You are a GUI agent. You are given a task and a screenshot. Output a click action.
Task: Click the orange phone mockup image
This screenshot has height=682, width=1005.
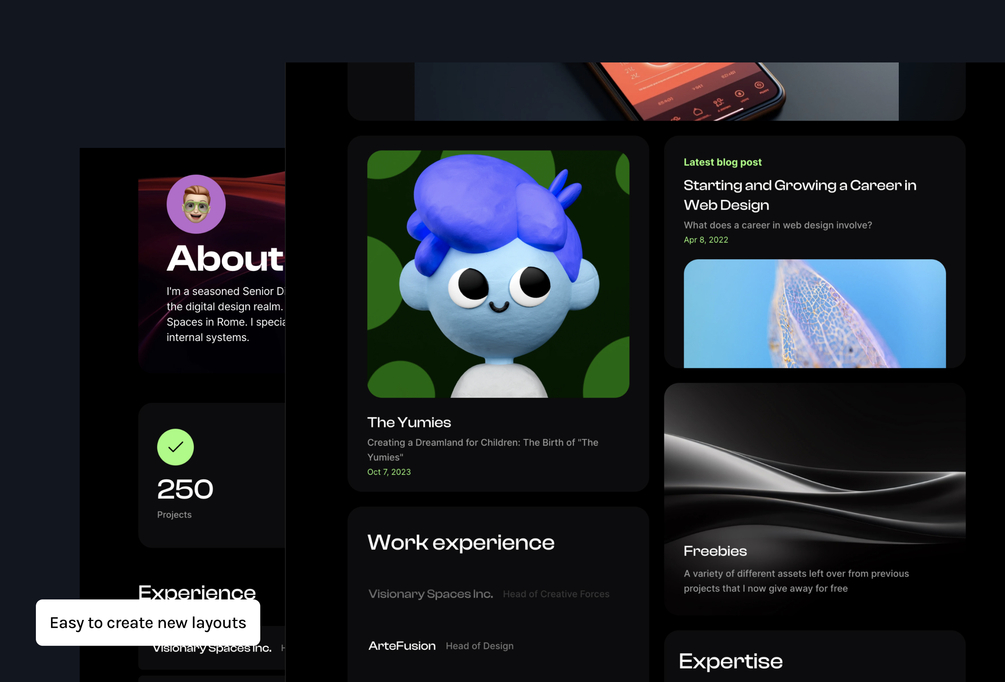coord(656,91)
